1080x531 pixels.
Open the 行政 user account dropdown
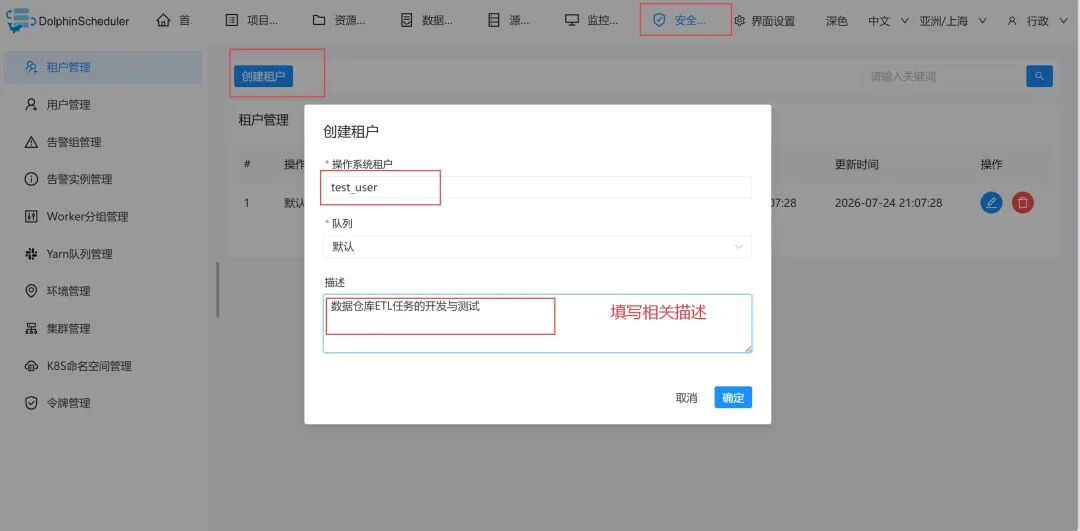tap(1037, 21)
